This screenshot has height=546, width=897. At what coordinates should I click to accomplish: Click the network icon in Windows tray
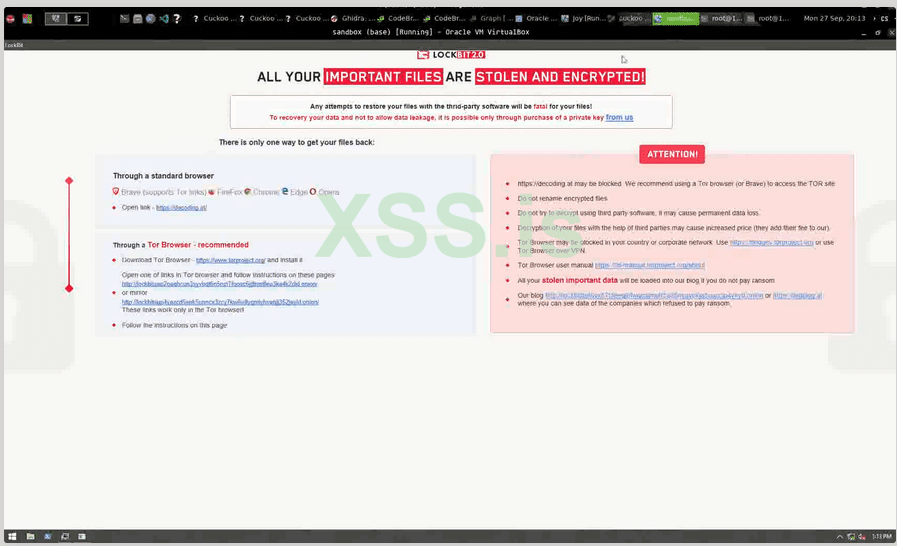(x=851, y=537)
